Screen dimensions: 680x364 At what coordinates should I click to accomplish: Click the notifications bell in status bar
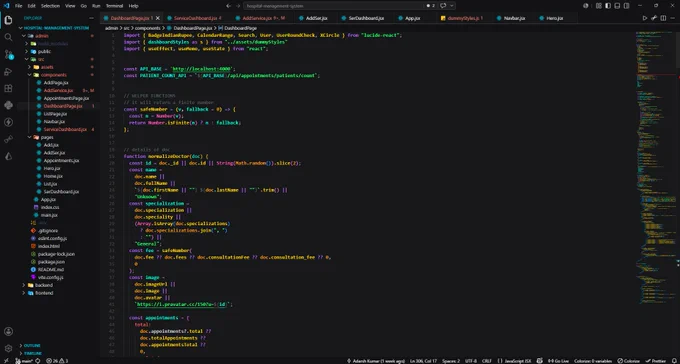click(674, 361)
